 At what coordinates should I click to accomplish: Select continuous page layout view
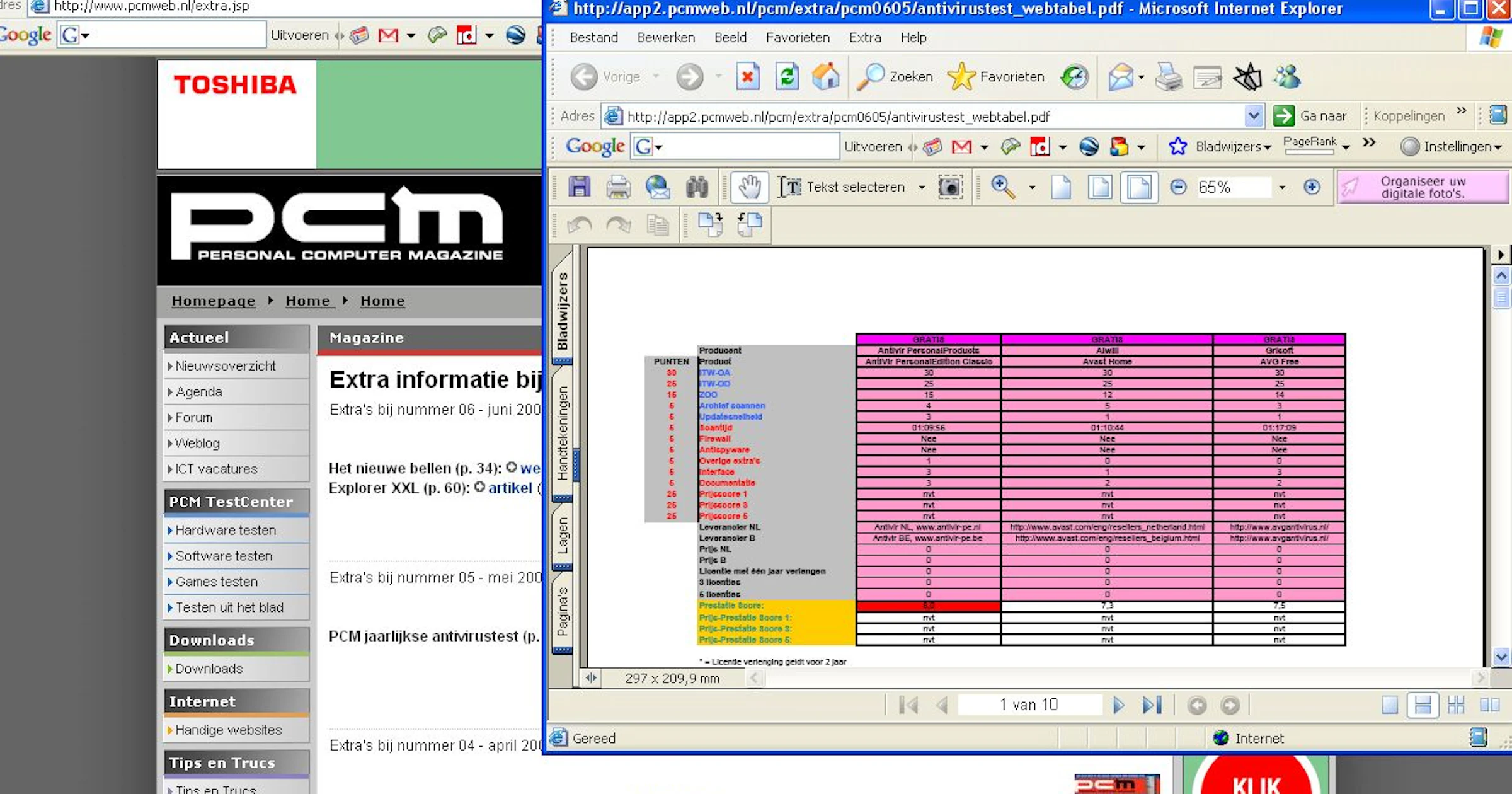(1423, 705)
